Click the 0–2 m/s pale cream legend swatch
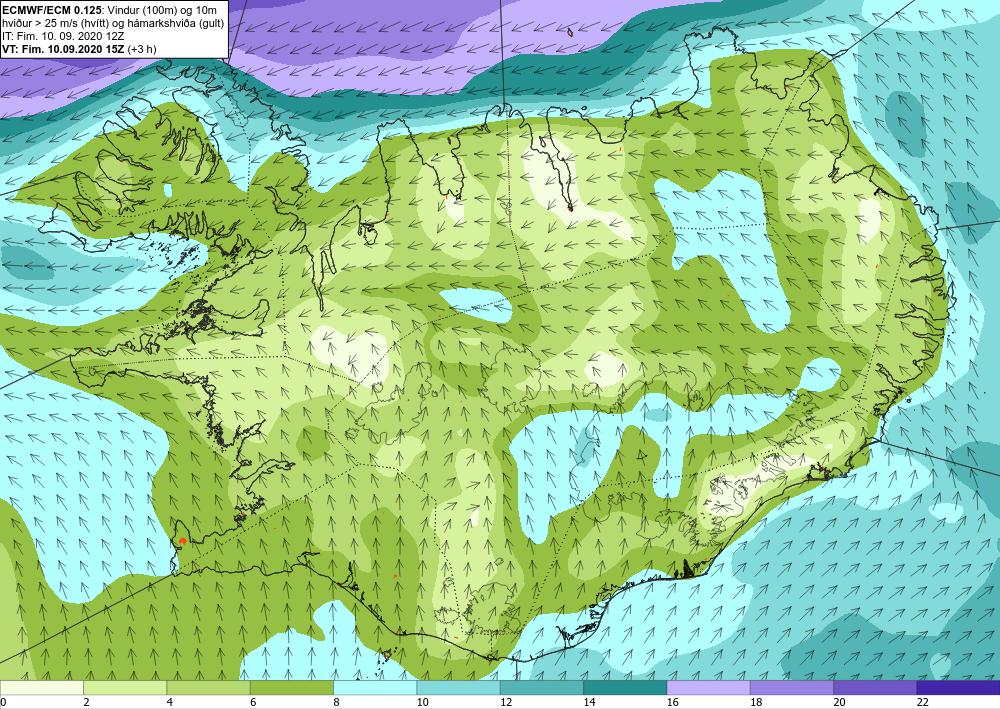The height and width of the screenshot is (709, 1000). [42, 687]
